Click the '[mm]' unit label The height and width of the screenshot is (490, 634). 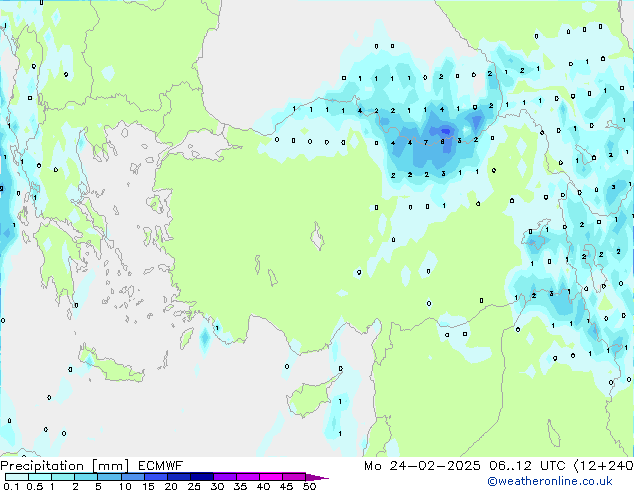(x=110, y=466)
